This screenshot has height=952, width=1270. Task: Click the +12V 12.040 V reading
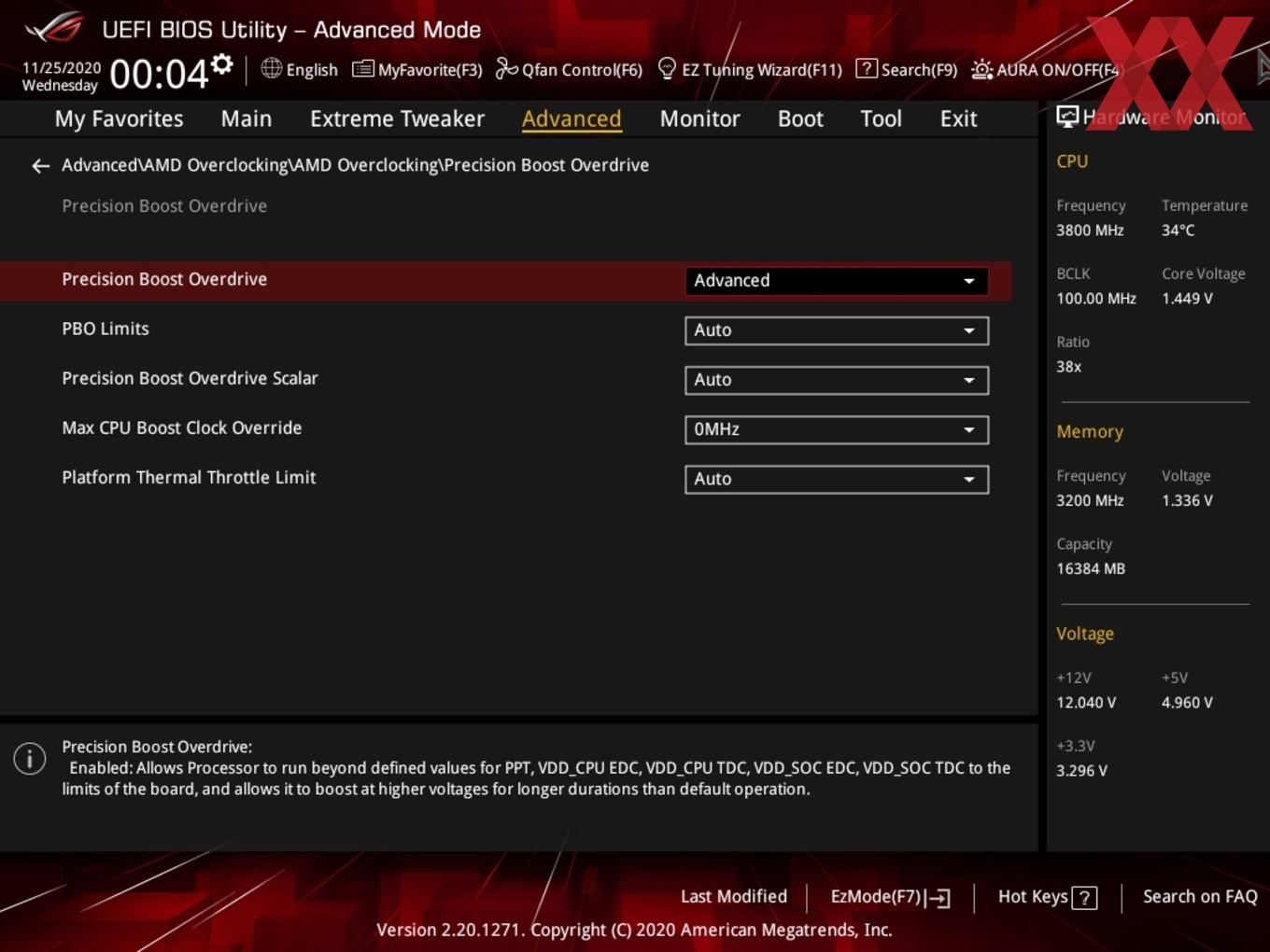(x=1086, y=702)
